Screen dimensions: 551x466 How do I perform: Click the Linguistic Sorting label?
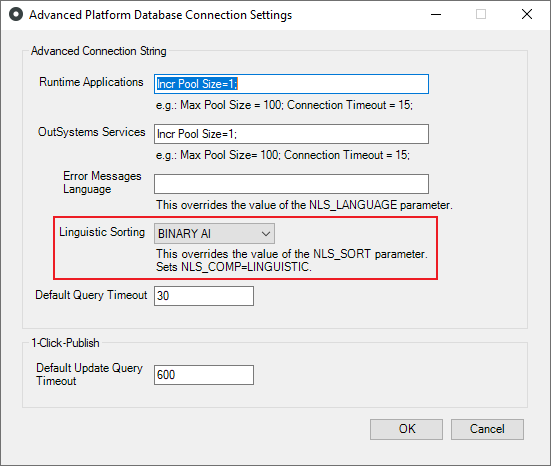(x=102, y=232)
